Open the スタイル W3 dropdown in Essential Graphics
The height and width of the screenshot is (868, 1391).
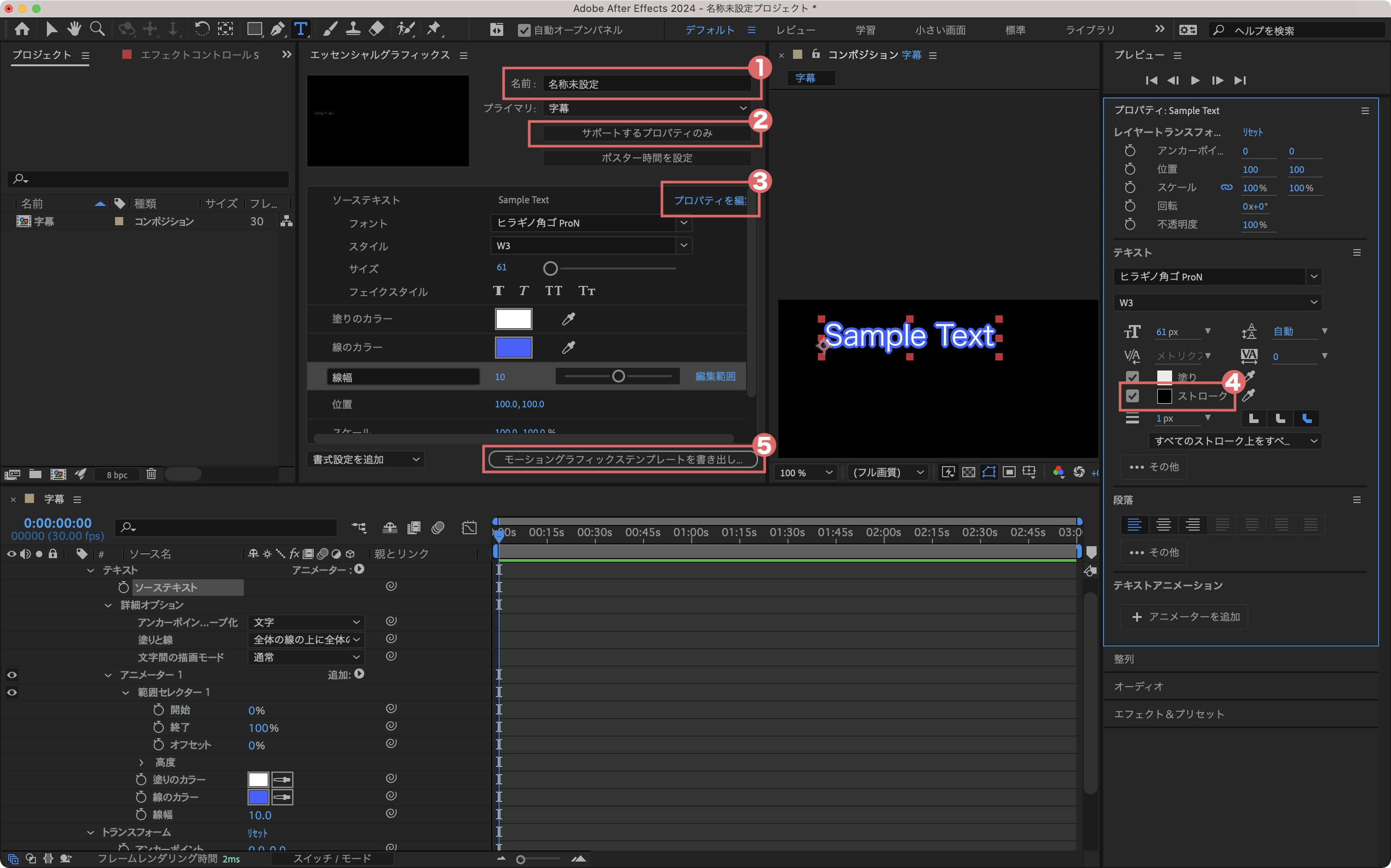(591, 246)
